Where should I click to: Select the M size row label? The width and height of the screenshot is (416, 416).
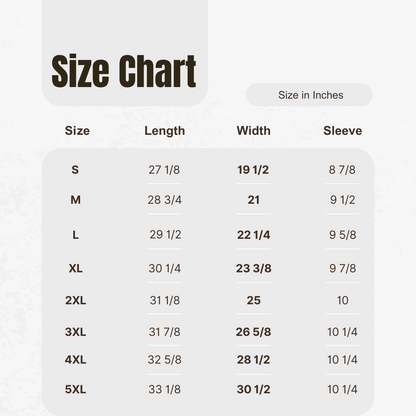pyautogui.click(x=75, y=200)
